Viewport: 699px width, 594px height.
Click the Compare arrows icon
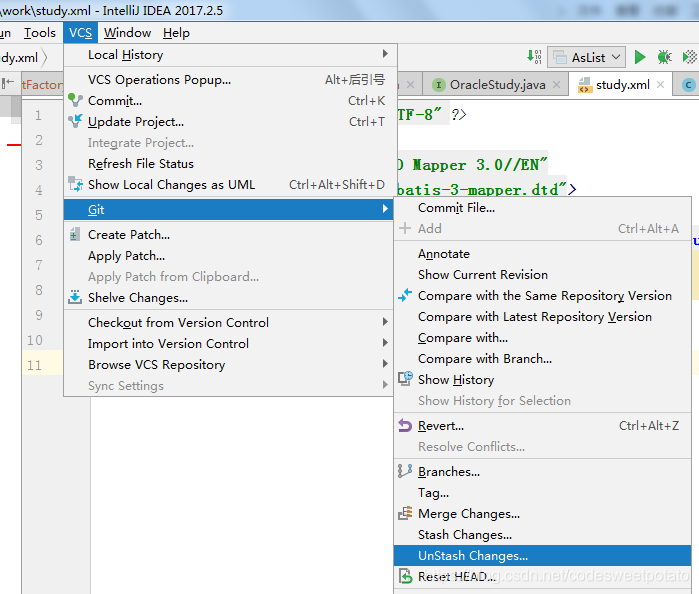click(x=405, y=295)
